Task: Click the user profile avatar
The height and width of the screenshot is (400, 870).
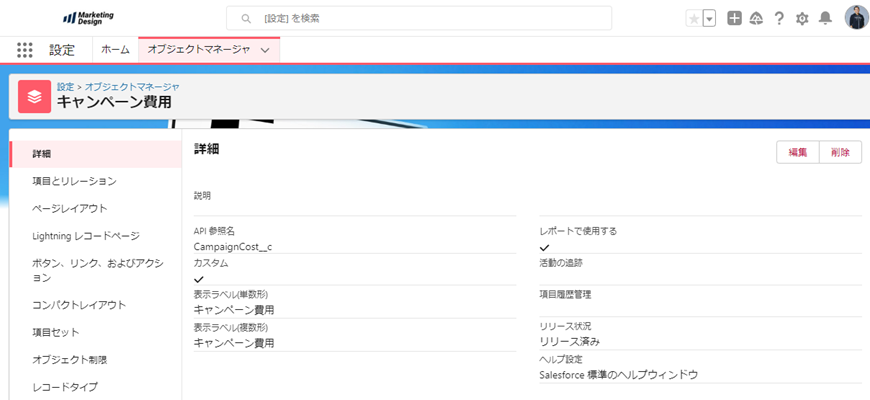Action: (856, 18)
